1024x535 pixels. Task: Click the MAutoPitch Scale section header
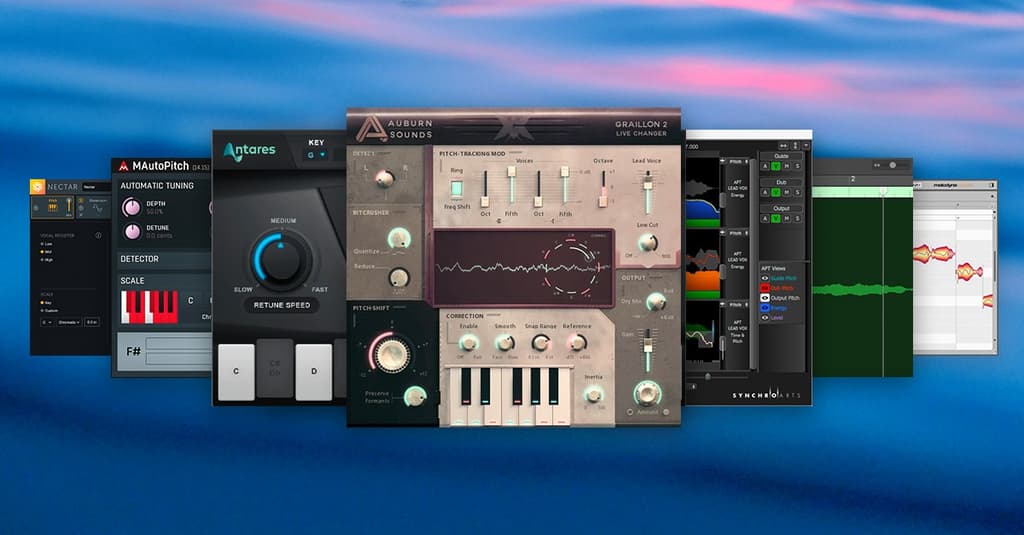click(132, 280)
